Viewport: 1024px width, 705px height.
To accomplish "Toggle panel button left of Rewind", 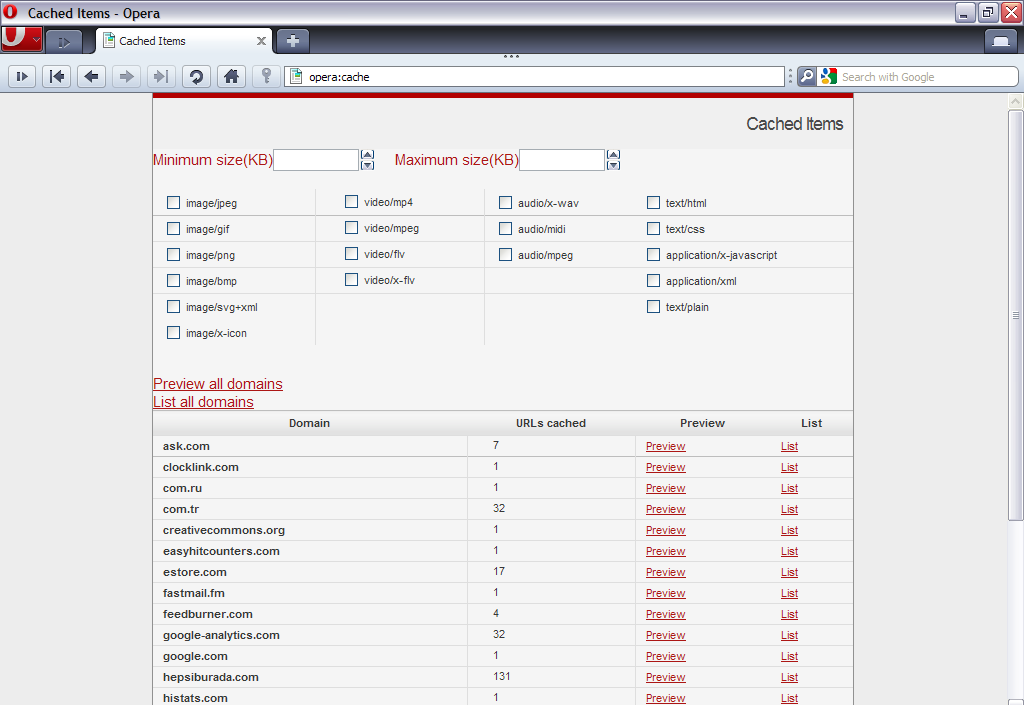I will coord(22,76).
